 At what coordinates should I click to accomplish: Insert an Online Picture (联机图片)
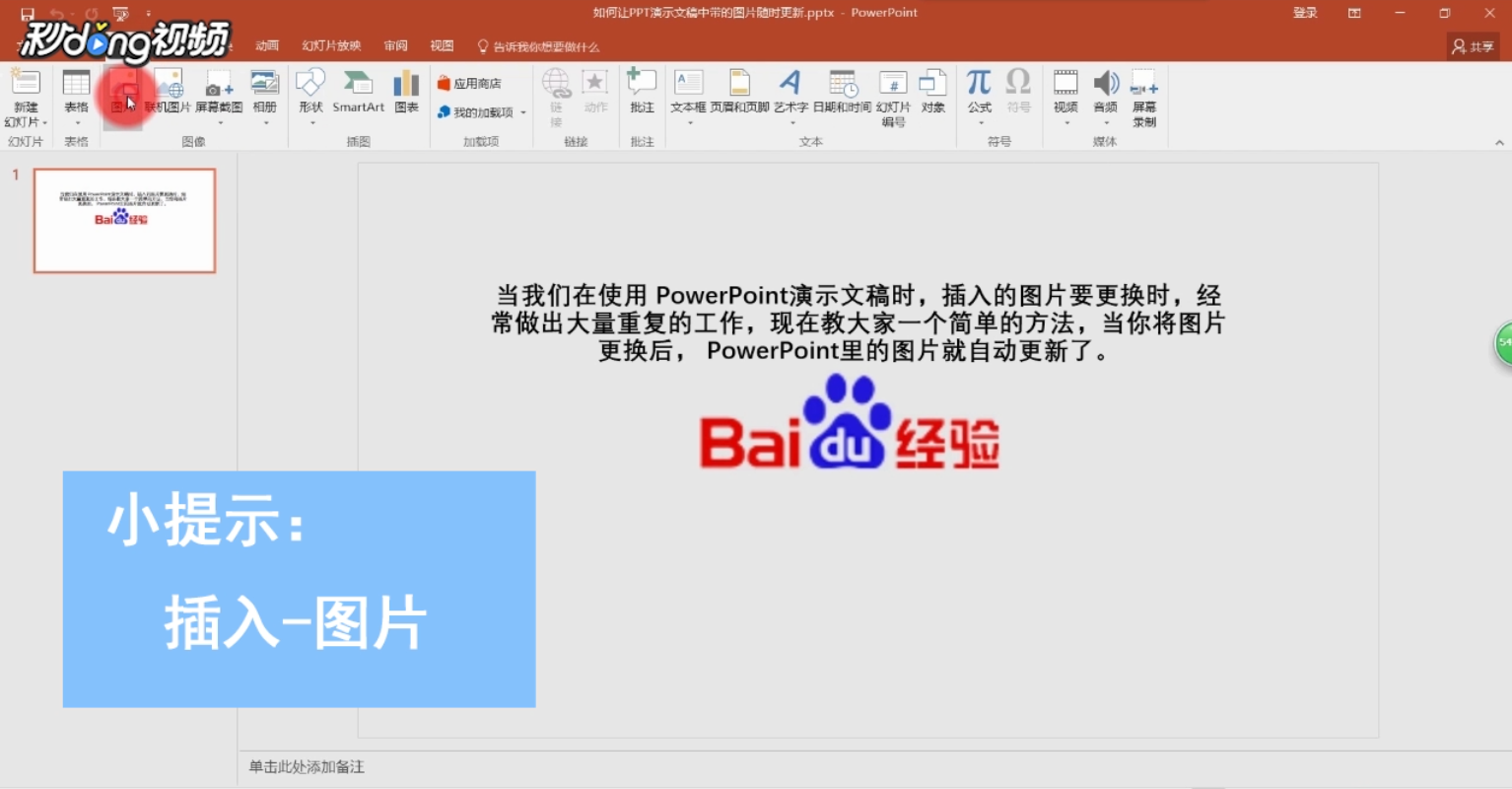[x=169, y=92]
